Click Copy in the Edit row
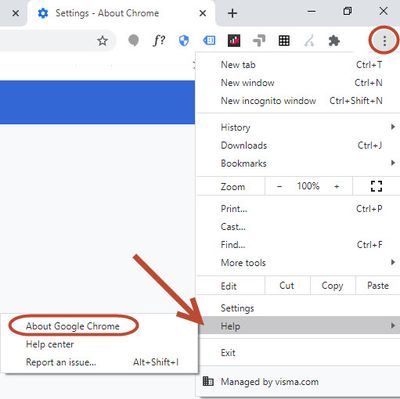Screen dimensions: 400x399 tap(332, 285)
